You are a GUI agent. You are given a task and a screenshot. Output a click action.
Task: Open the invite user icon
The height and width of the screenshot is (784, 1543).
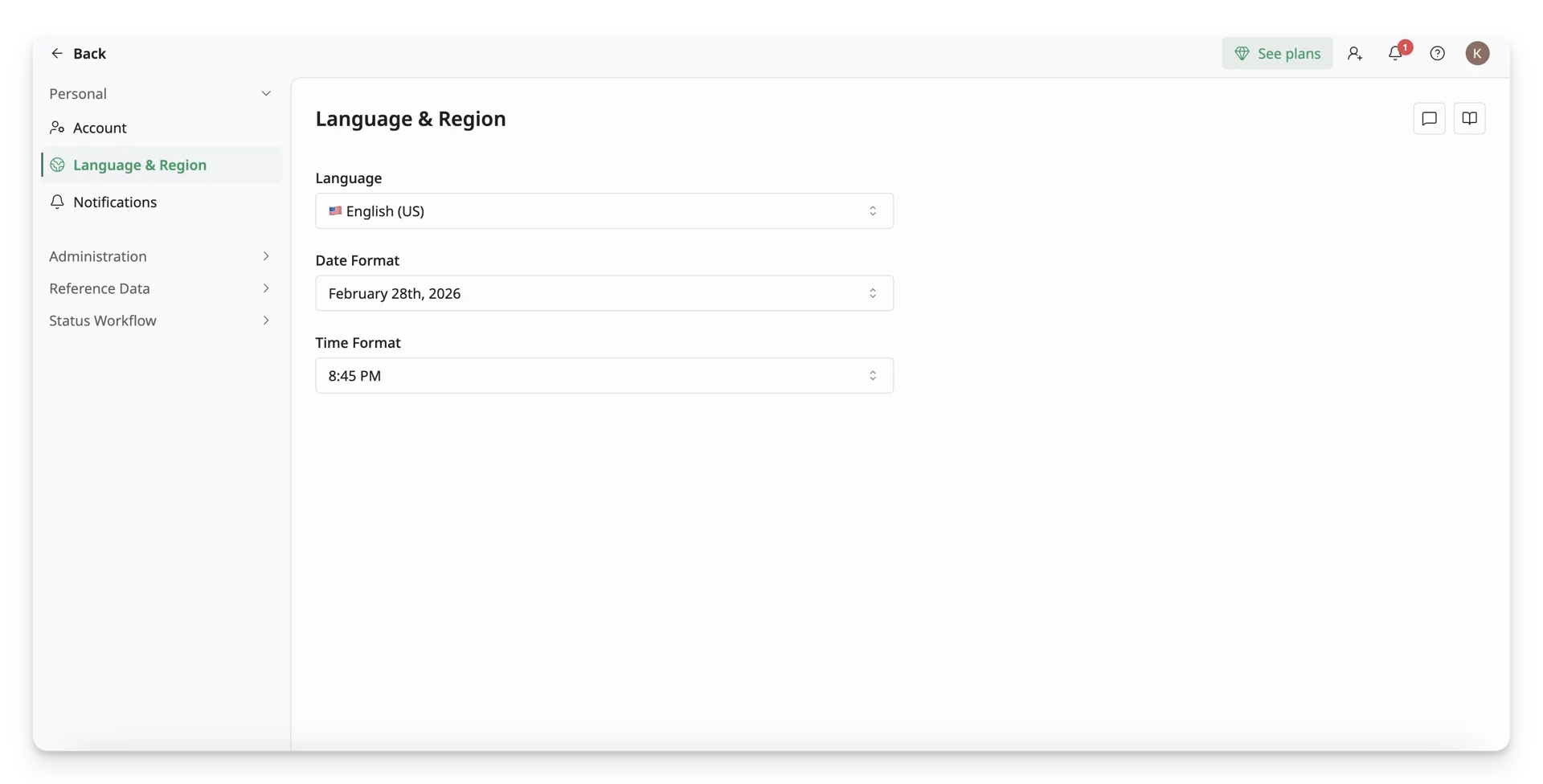click(1355, 53)
